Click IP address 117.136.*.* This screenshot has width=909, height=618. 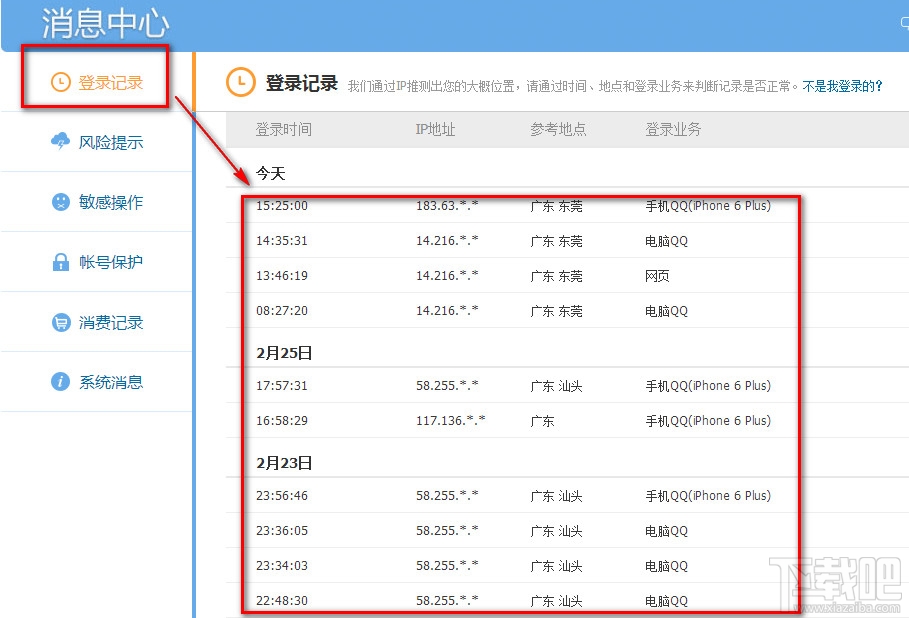pos(450,420)
